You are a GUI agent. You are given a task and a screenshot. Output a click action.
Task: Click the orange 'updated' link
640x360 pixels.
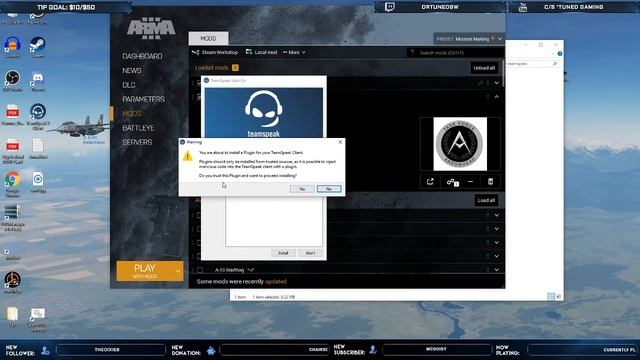pos(276,282)
